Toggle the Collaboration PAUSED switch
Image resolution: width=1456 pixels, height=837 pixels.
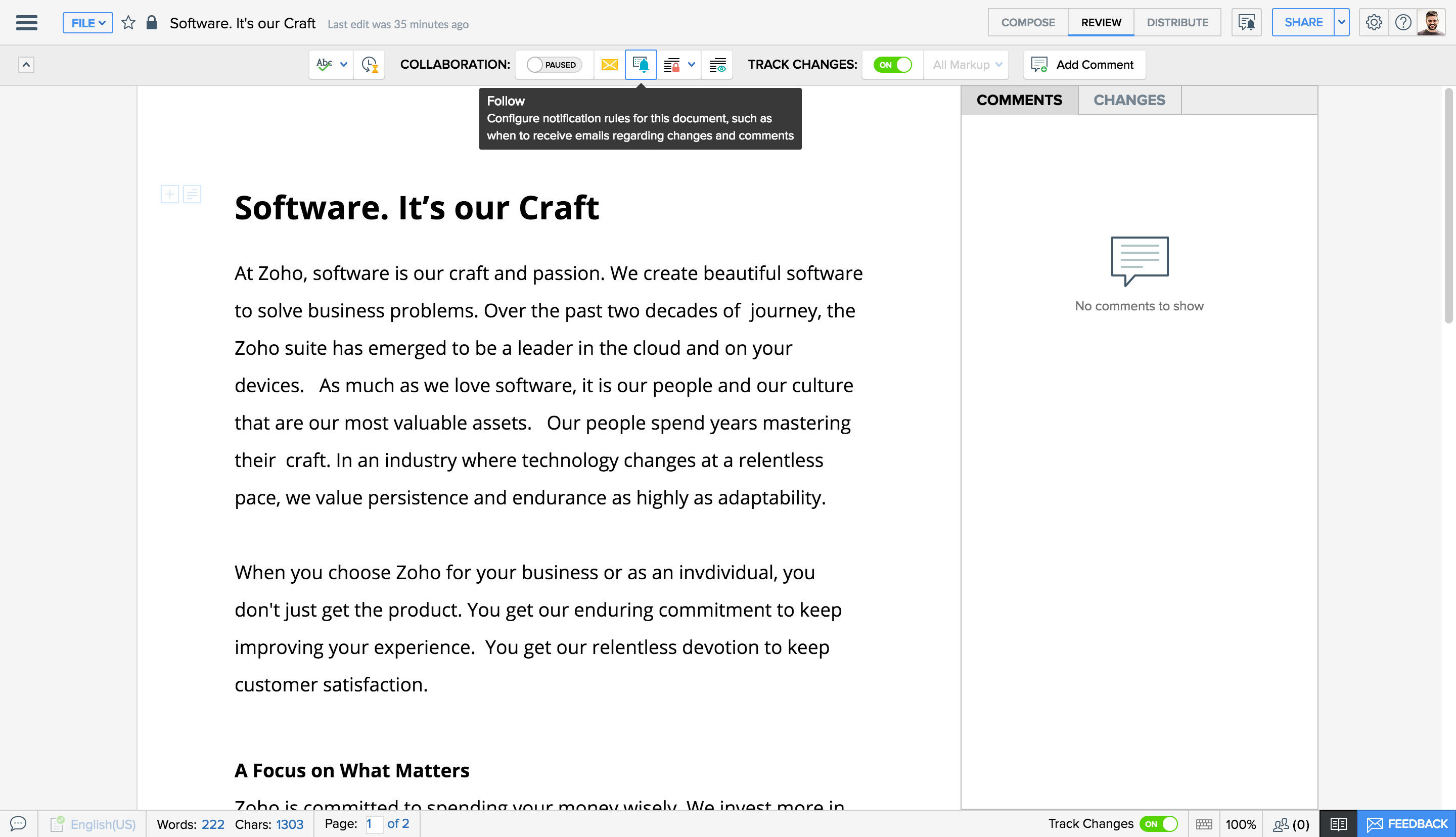[554, 64]
